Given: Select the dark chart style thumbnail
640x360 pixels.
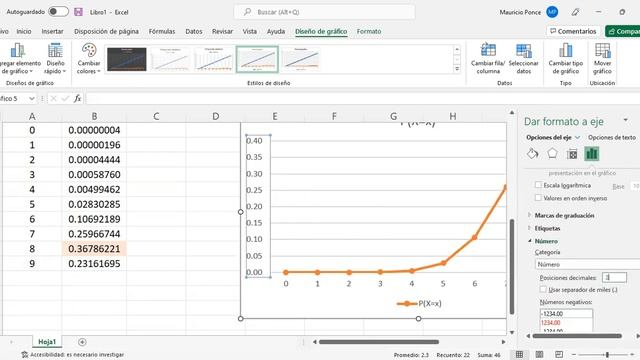Looking at the screenshot, I should [127, 59].
